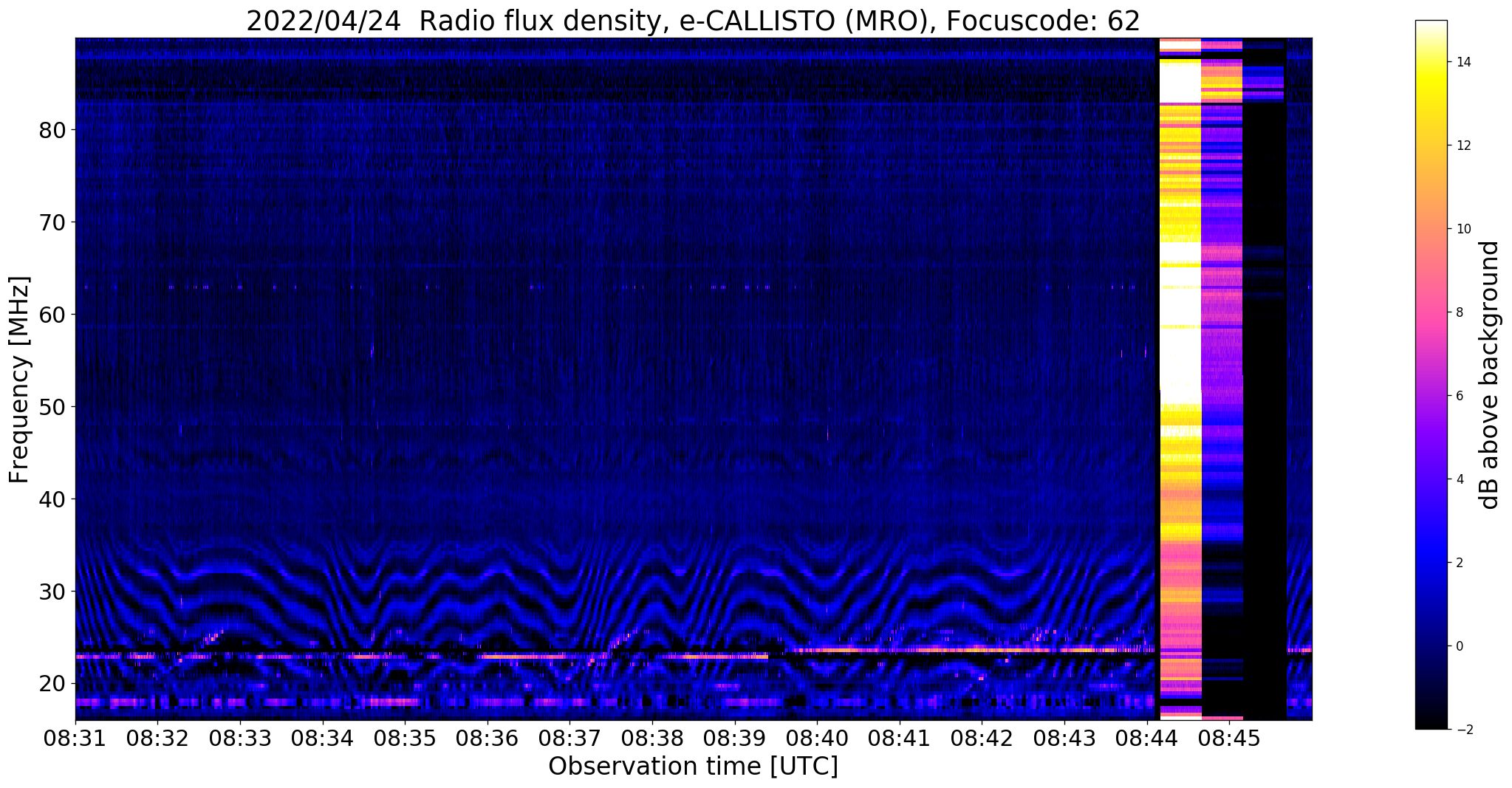Click the 08:41 time tick label

899,738
